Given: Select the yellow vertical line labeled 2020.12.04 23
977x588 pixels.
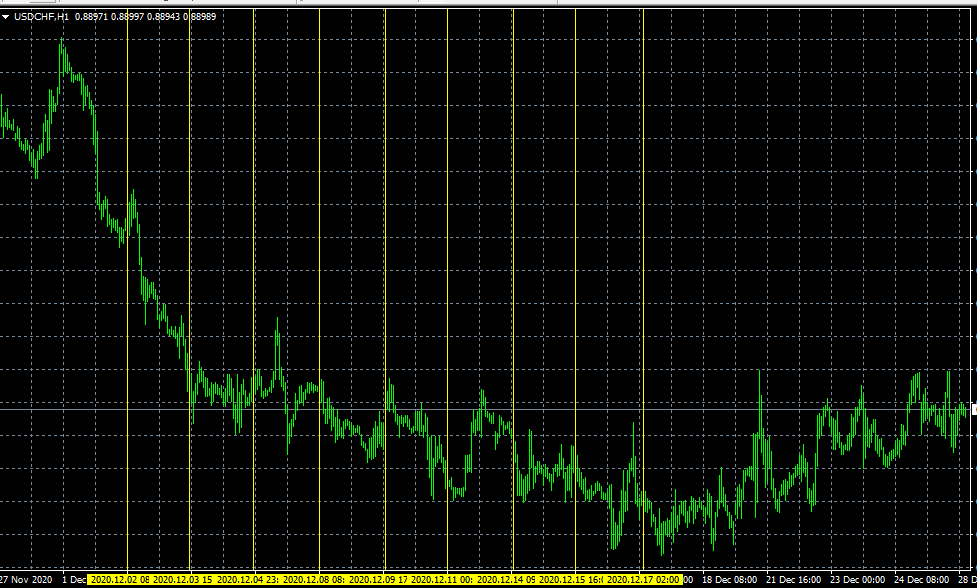Looking at the screenshot, I should (x=254, y=290).
